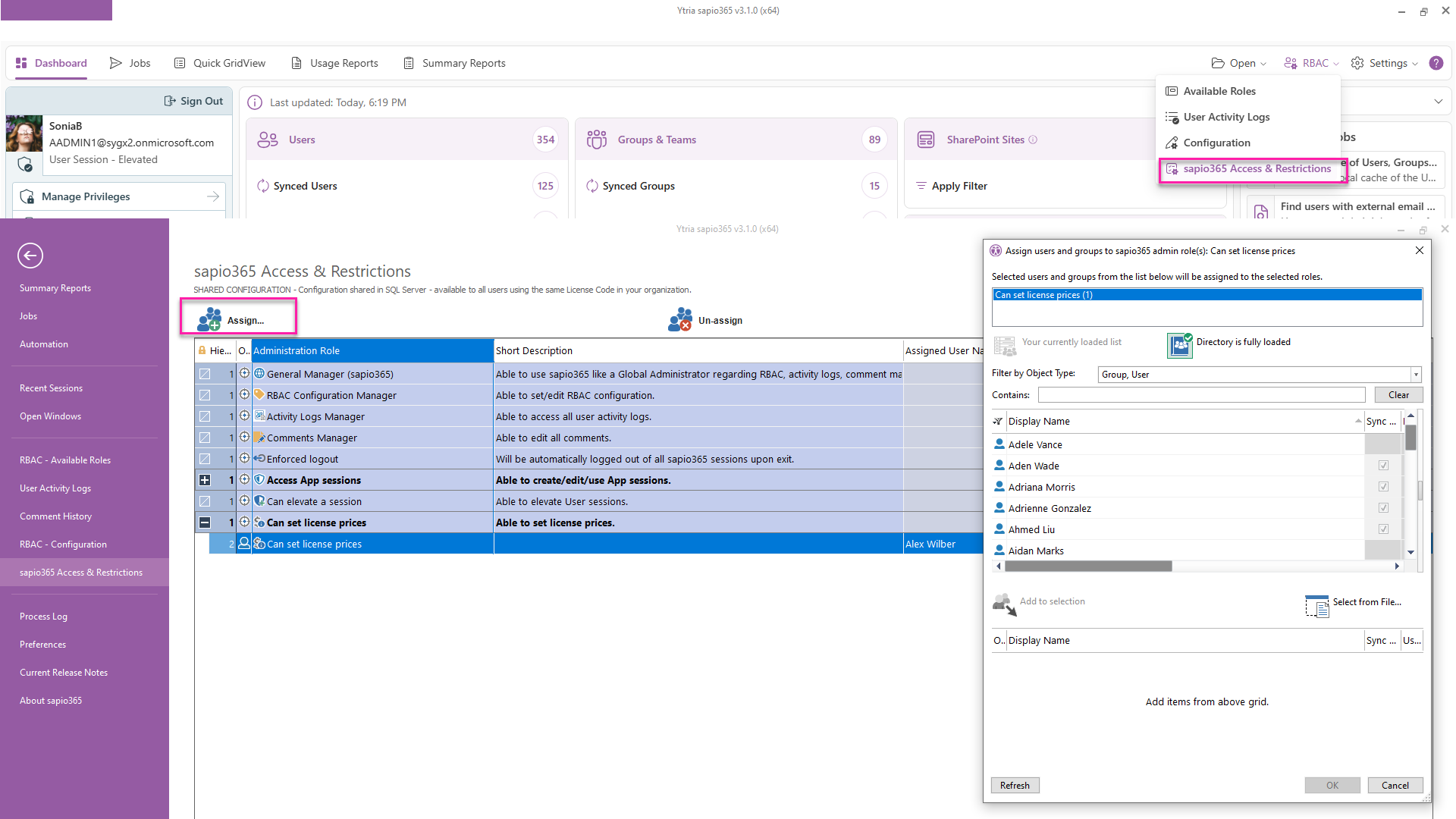This screenshot has width=1456, height=819.
Task: Click the Sign Out icon
Action: click(170, 101)
